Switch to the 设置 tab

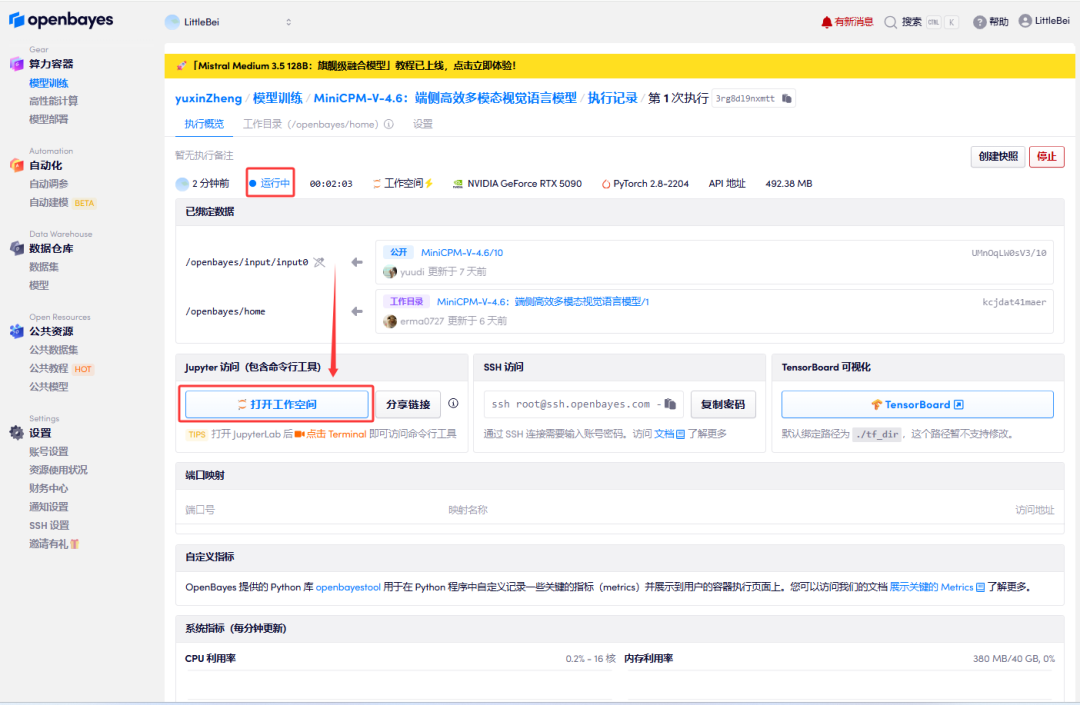tap(423, 124)
